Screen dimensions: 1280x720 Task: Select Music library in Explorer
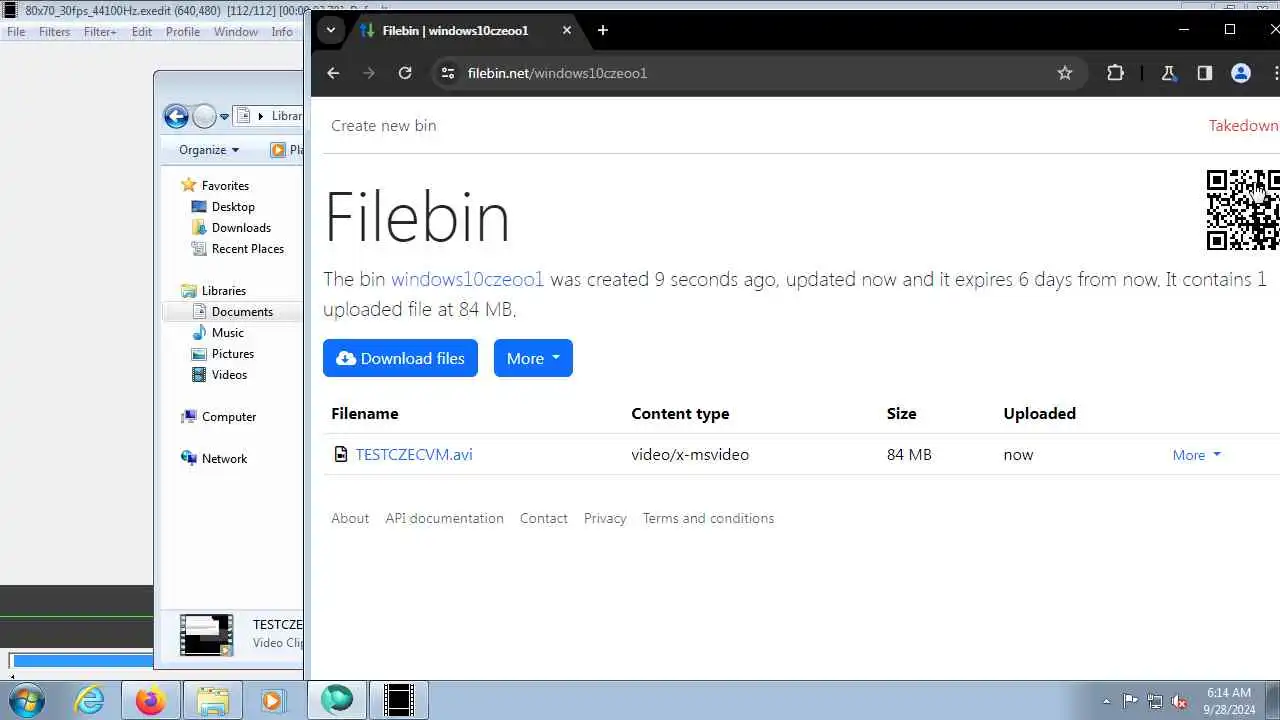pyautogui.click(x=227, y=333)
